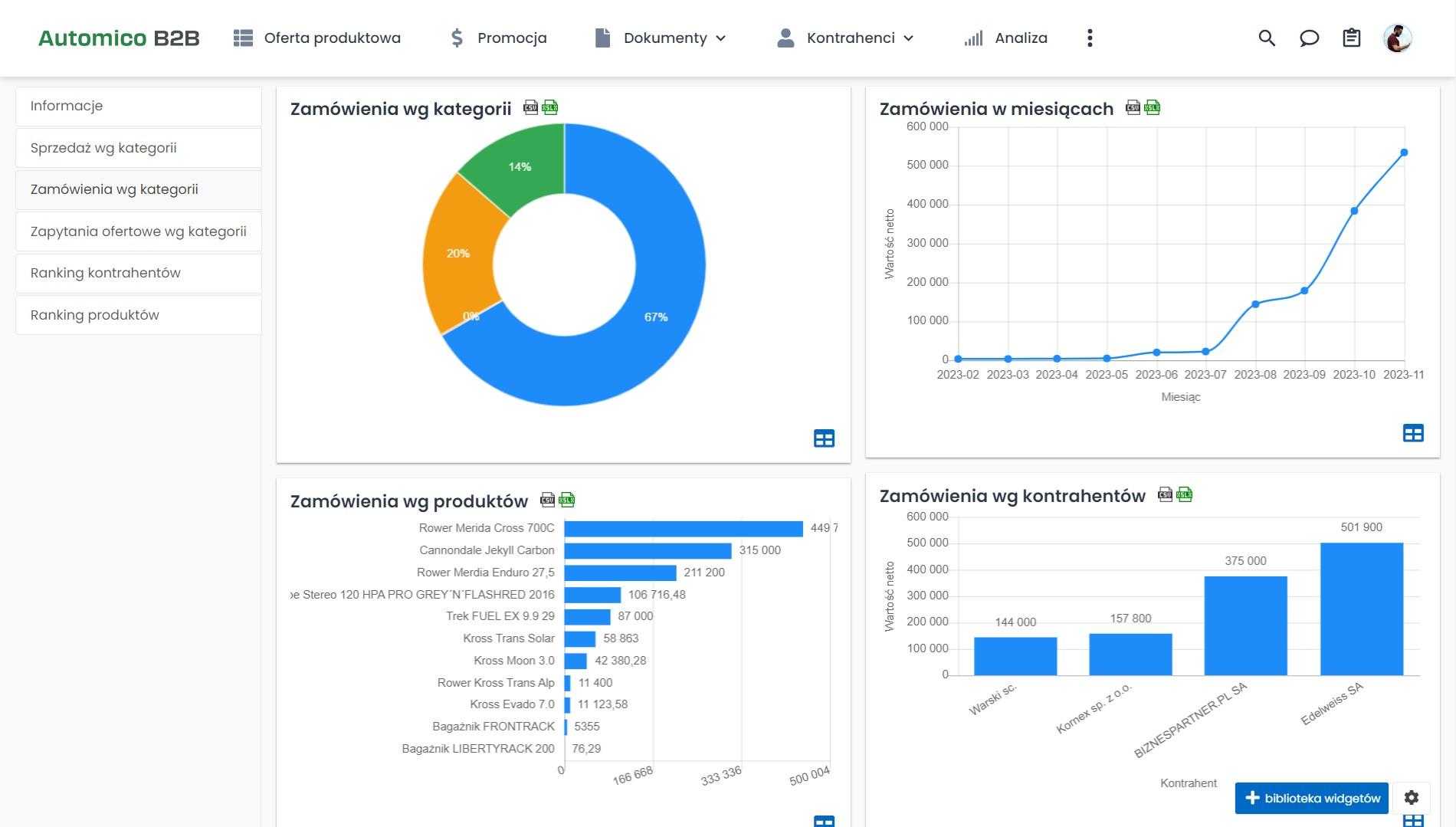
Task: Click the biblioteka widgetów button
Action: [1312, 798]
